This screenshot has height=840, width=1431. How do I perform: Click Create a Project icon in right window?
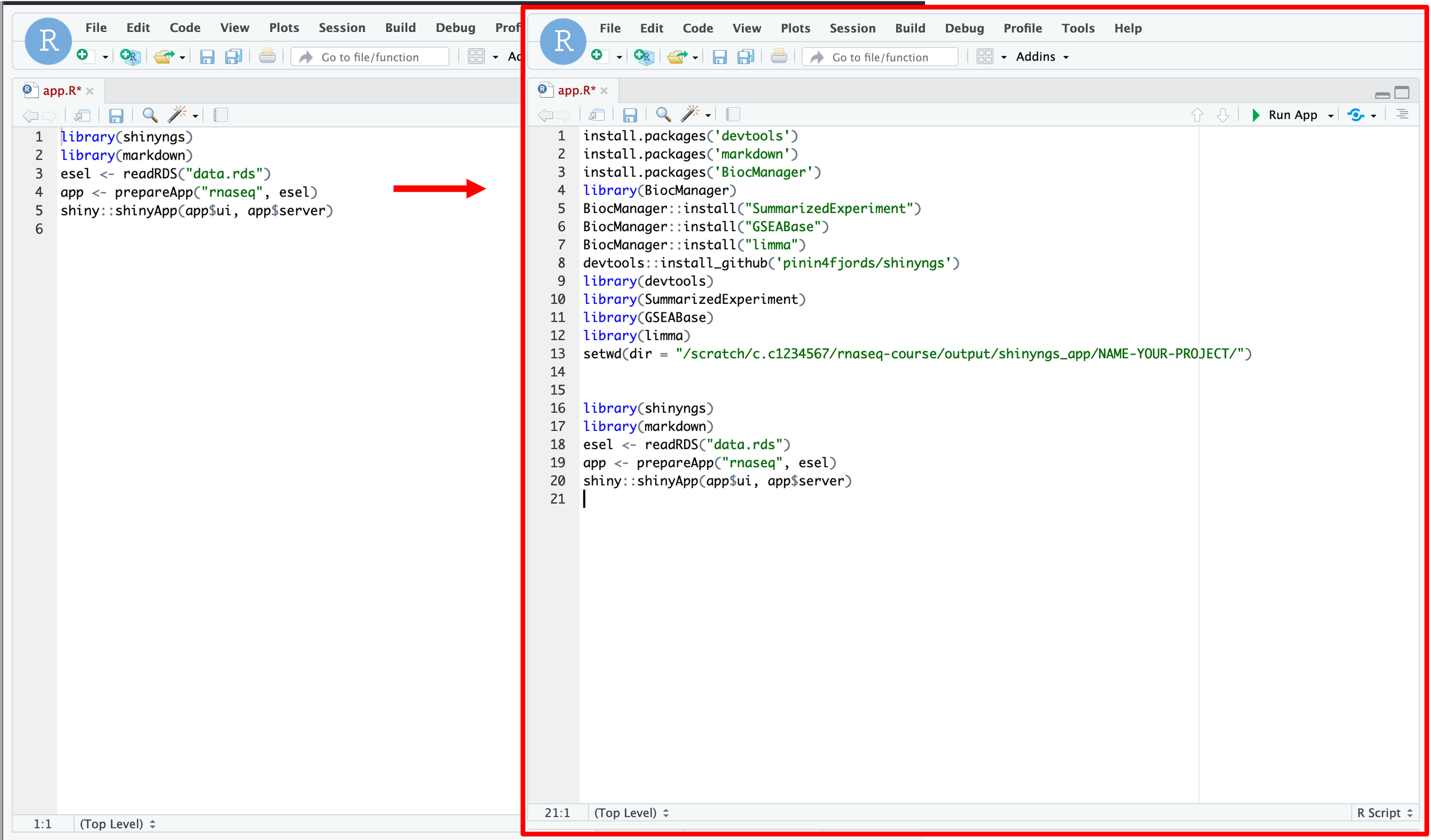tap(644, 56)
